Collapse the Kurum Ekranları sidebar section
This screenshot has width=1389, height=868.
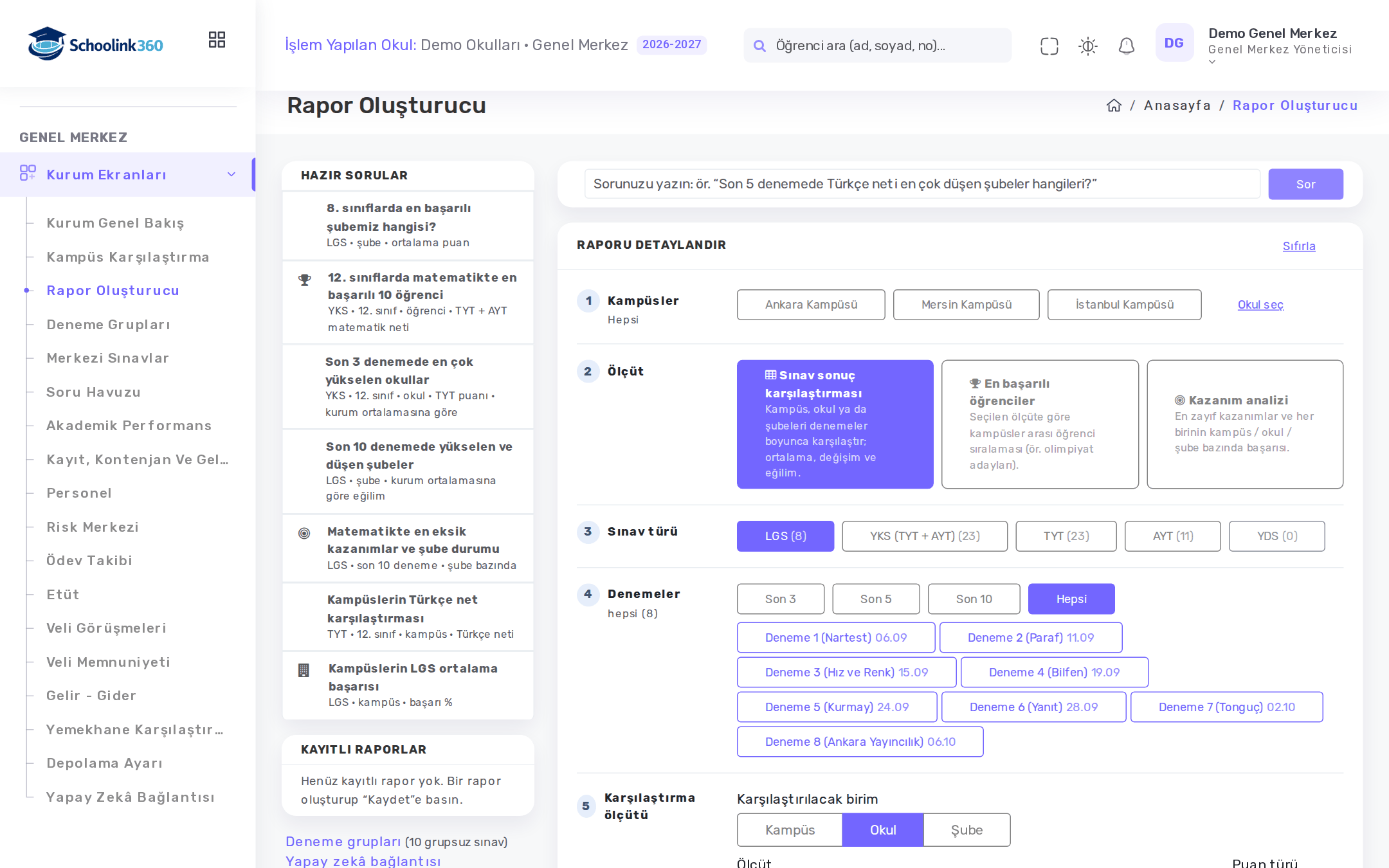point(232,174)
